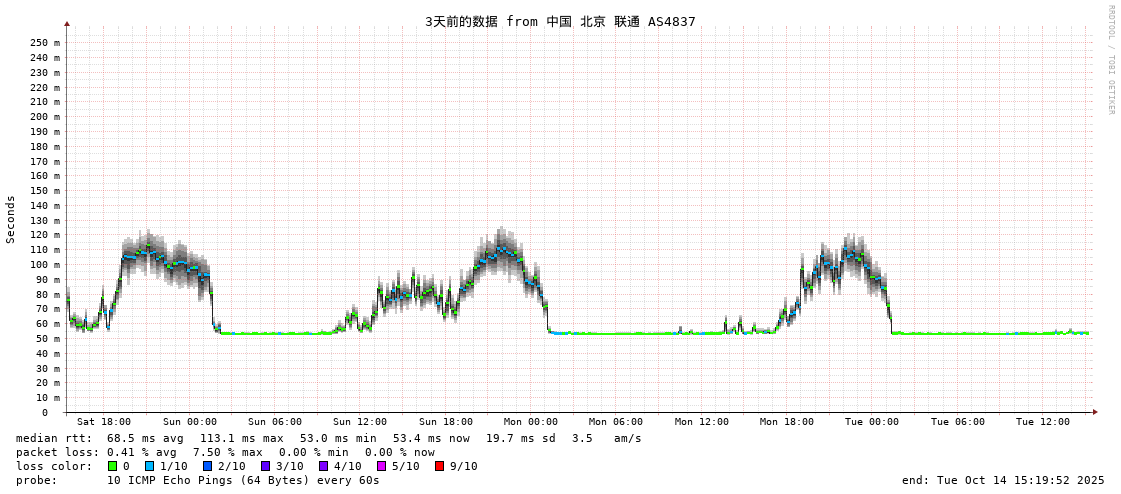The width and height of the screenshot is (1121, 494).
Task: Click the "100 m" y-axis label
Action: click(44, 265)
